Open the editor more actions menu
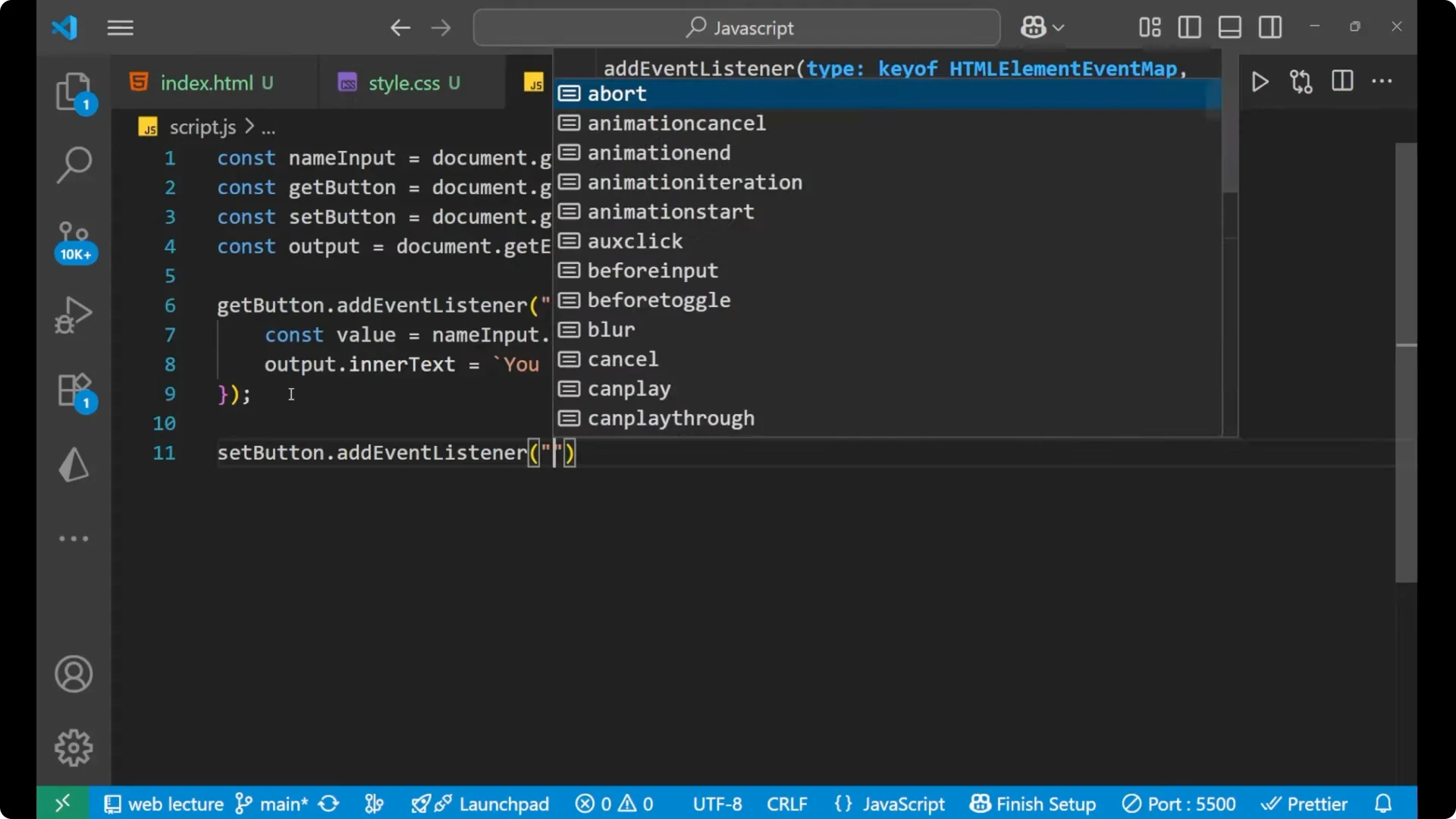This screenshot has height=819, width=1456. [1383, 82]
